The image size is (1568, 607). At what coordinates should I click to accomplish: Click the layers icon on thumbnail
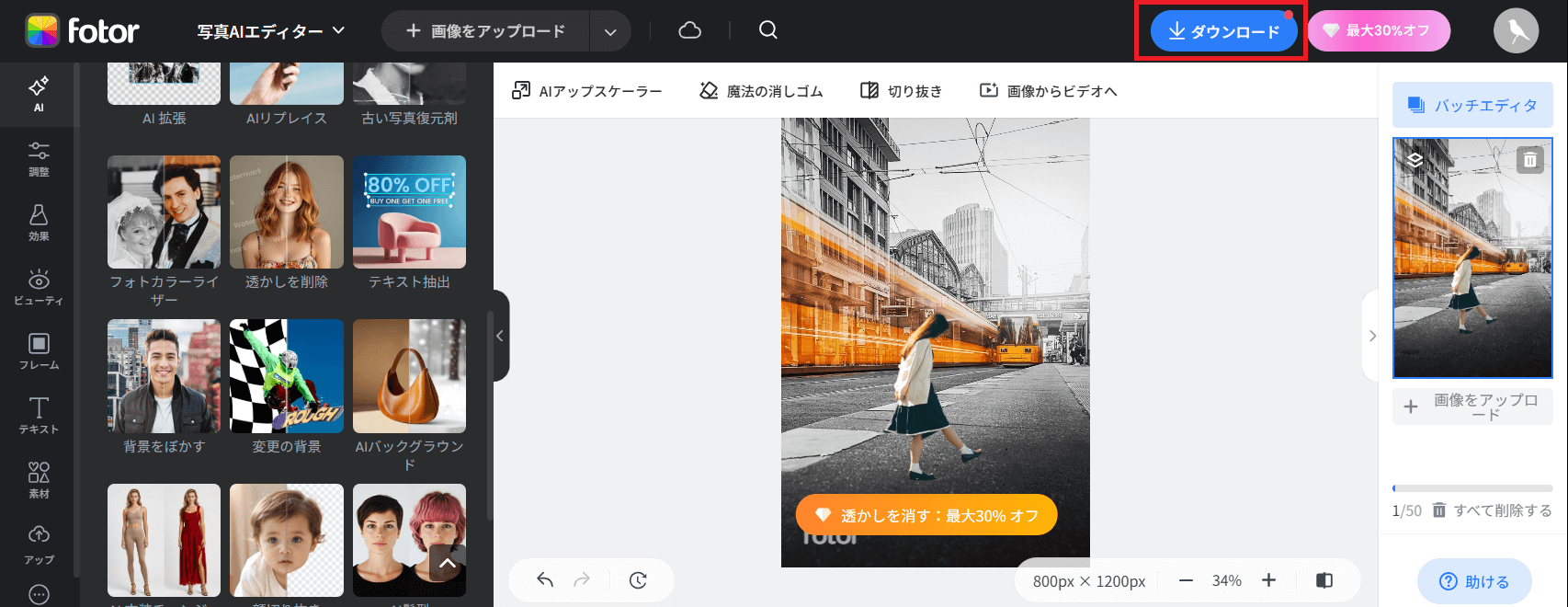tap(1415, 160)
